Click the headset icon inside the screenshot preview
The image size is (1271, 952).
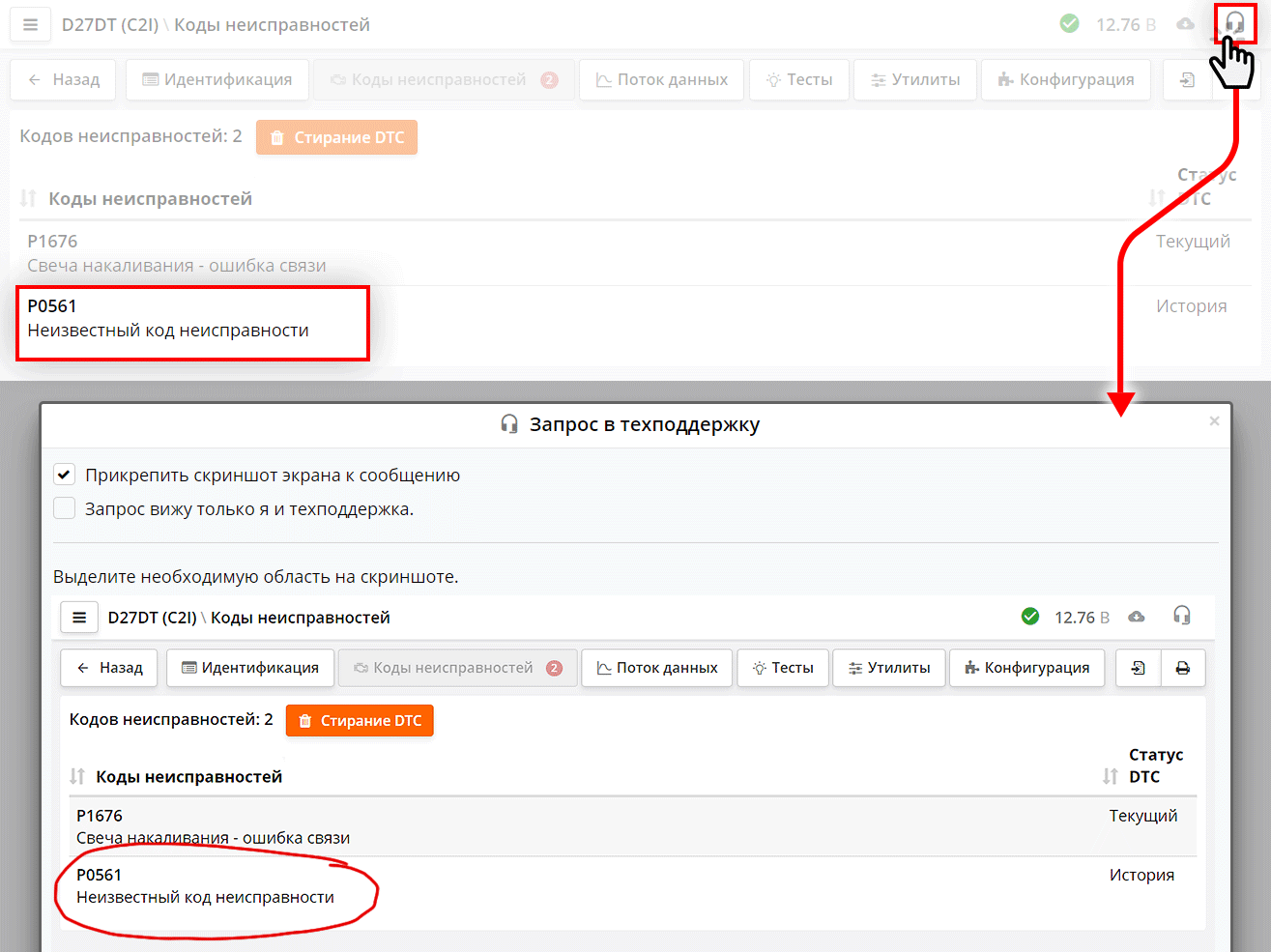pos(1181,616)
